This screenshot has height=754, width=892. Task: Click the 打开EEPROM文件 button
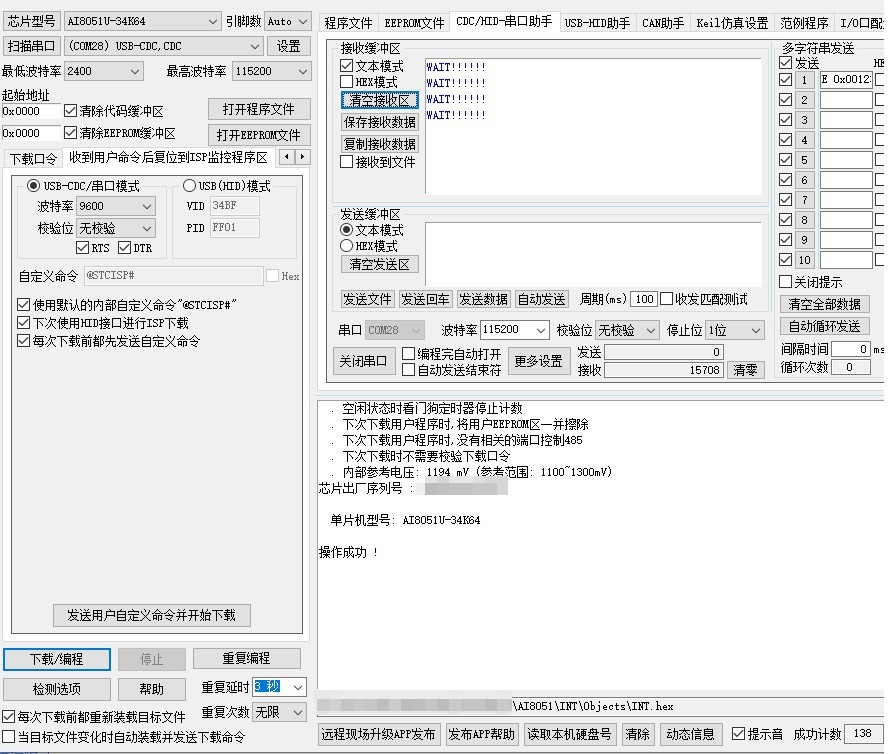pos(259,135)
